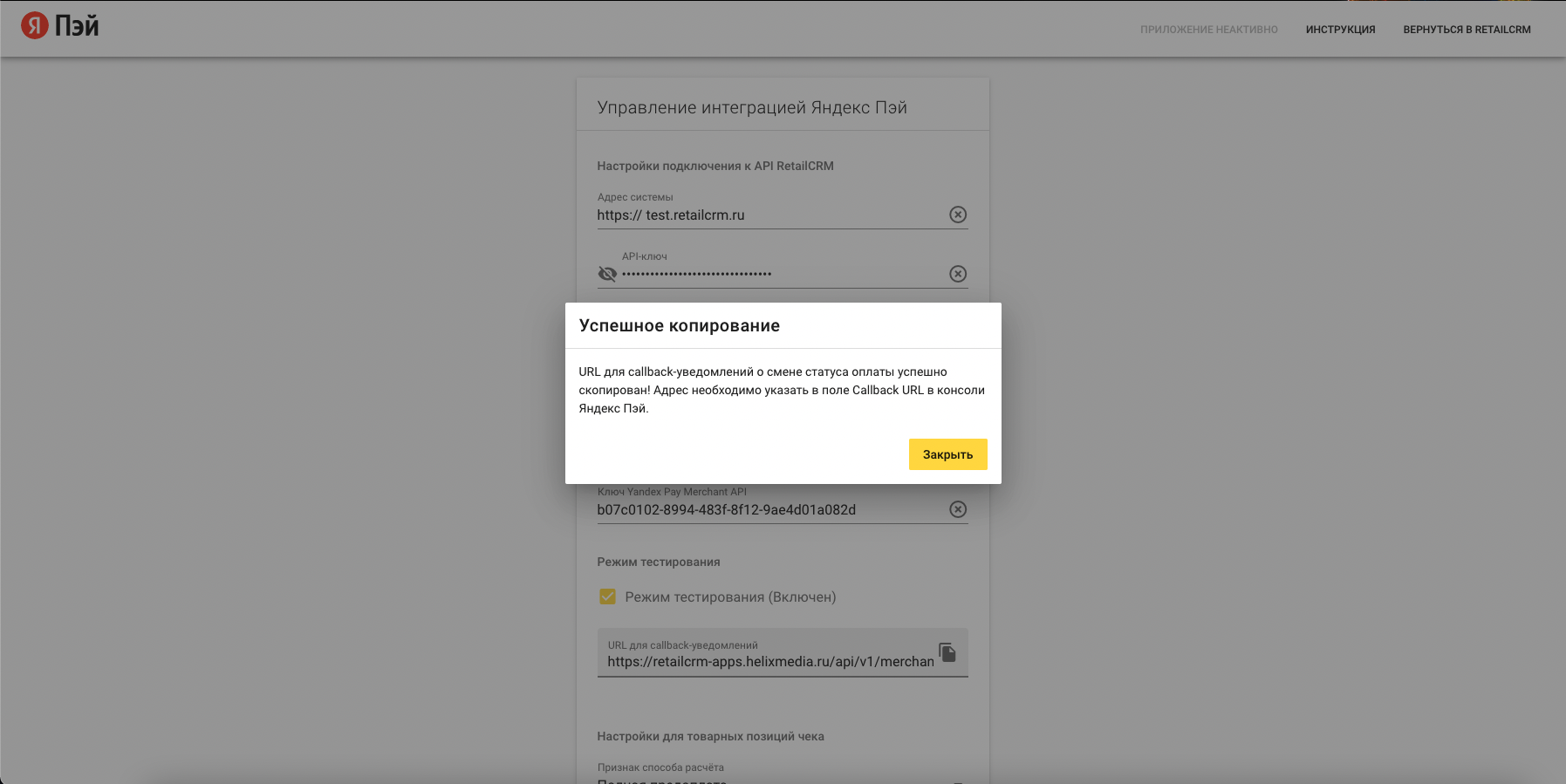This screenshot has width=1566, height=784.
Task: Toggle API key visibility eye icon
Action: pyautogui.click(x=607, y=274)
